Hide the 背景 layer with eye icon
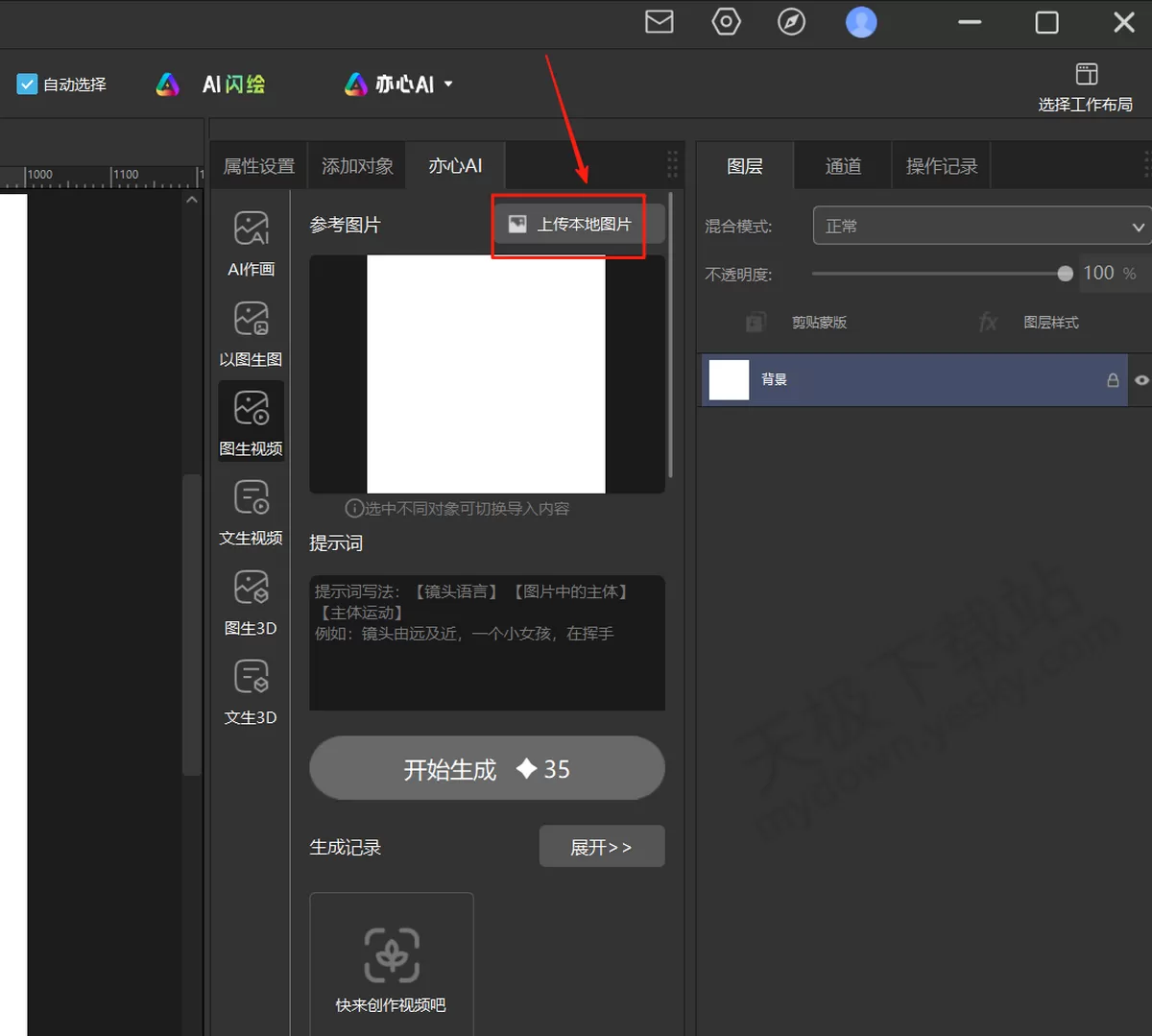The width and height of the screenshot is (1152, 1036). point(1141,380)
